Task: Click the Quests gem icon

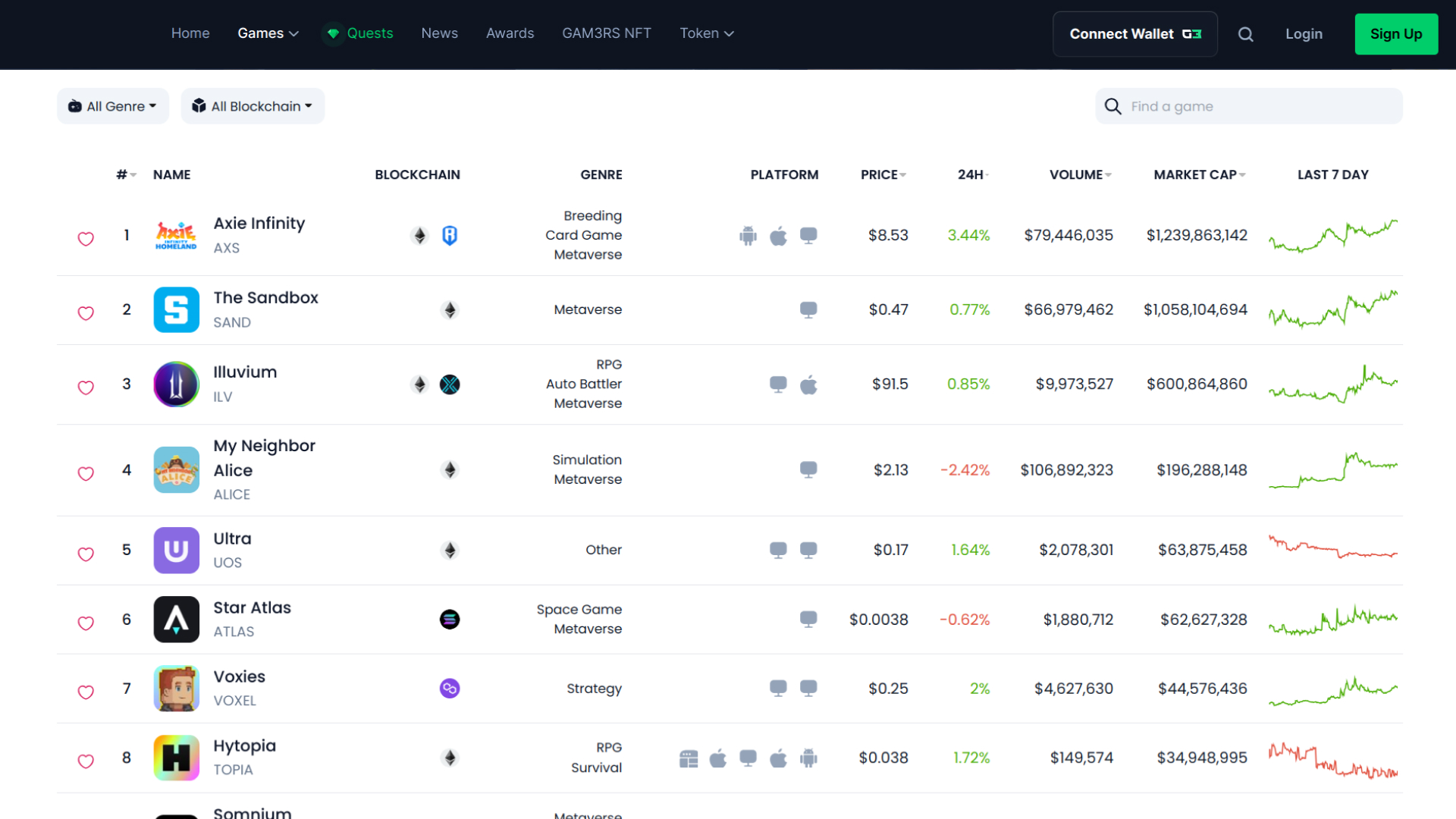Action: 333,33
